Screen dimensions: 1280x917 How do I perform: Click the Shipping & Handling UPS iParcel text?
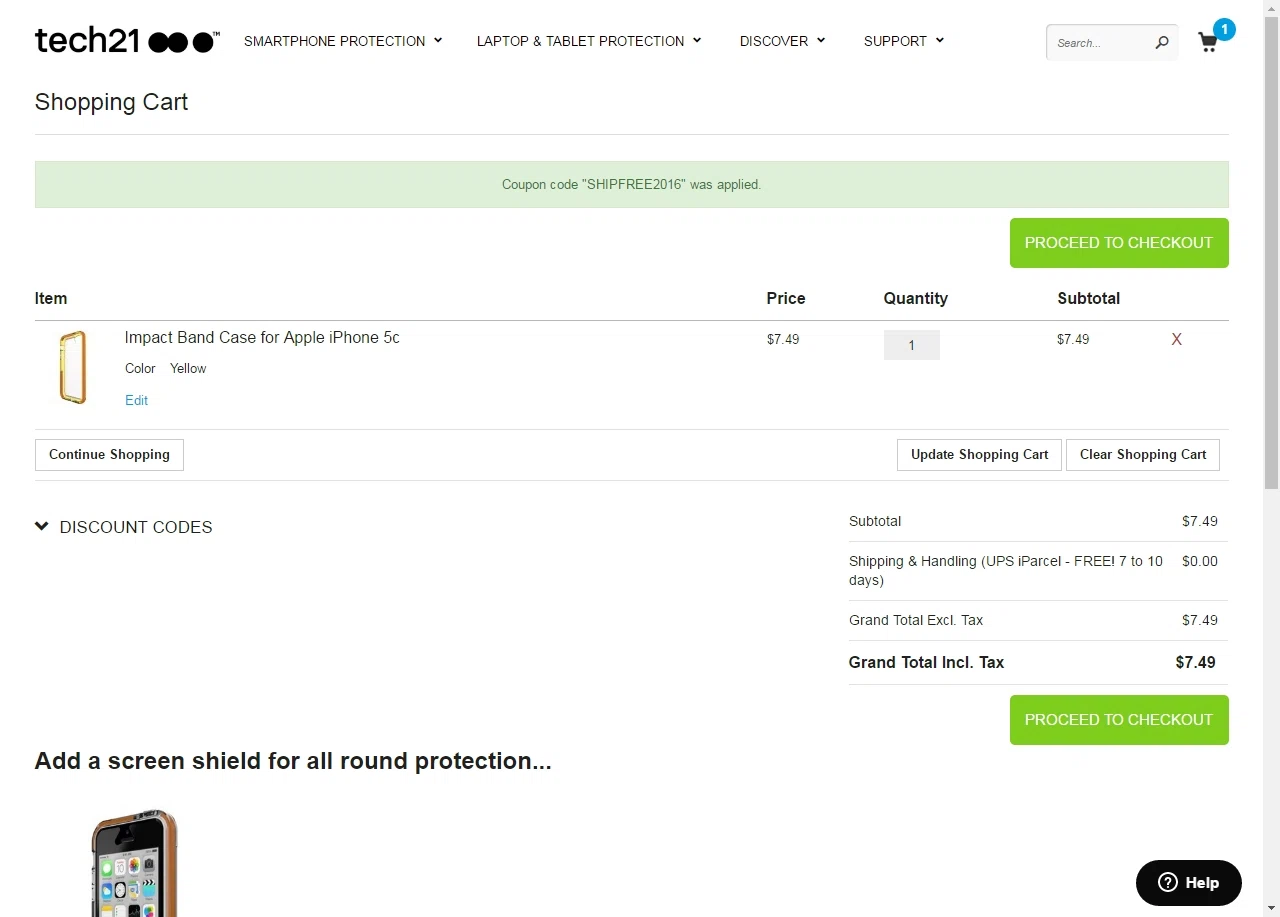1006,571
